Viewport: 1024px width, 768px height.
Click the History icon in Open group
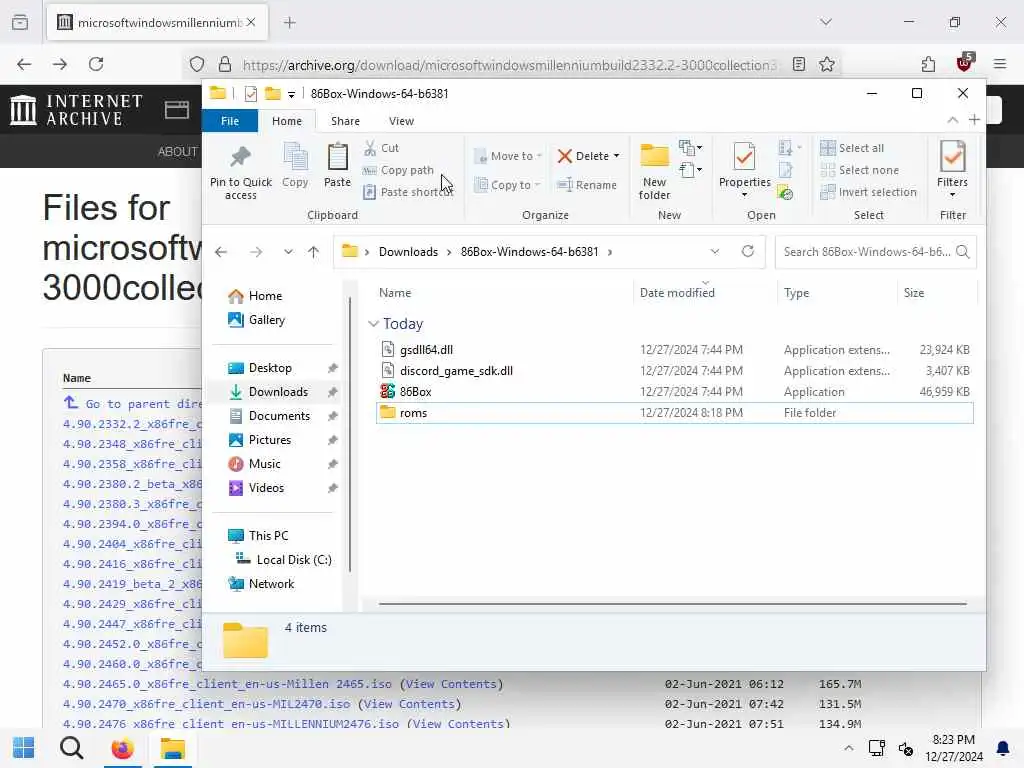pyautogui.click(x=785, y=193)
